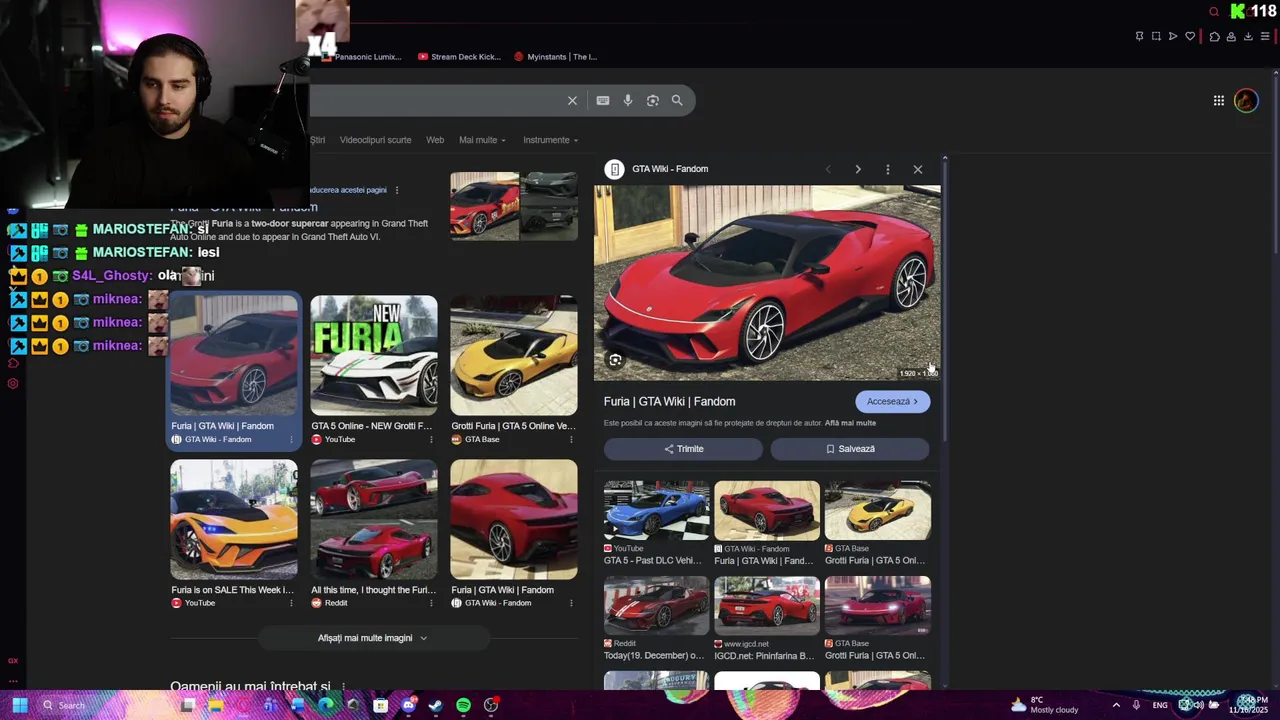Screen dimensions: 1280x720
Task: Open the preview panel three-dot menu
Action: click(887, 169)
